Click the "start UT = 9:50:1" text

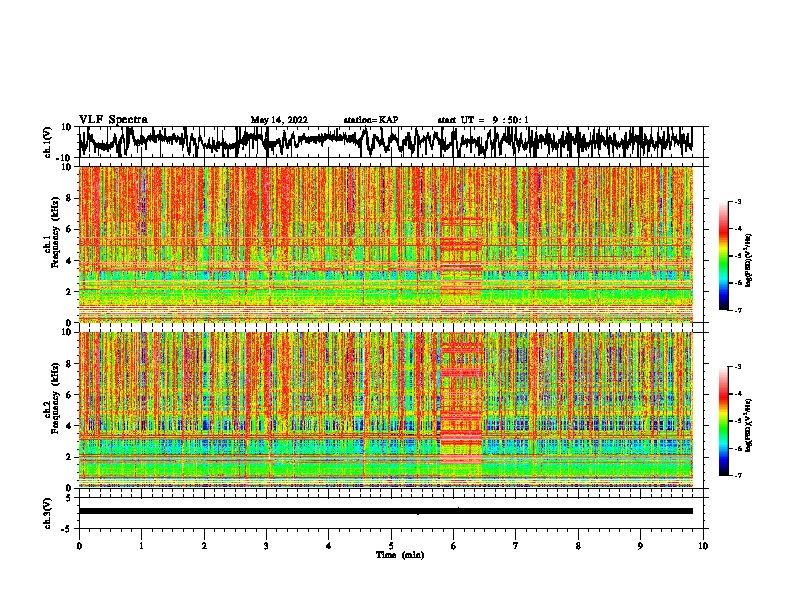point(483,120)
